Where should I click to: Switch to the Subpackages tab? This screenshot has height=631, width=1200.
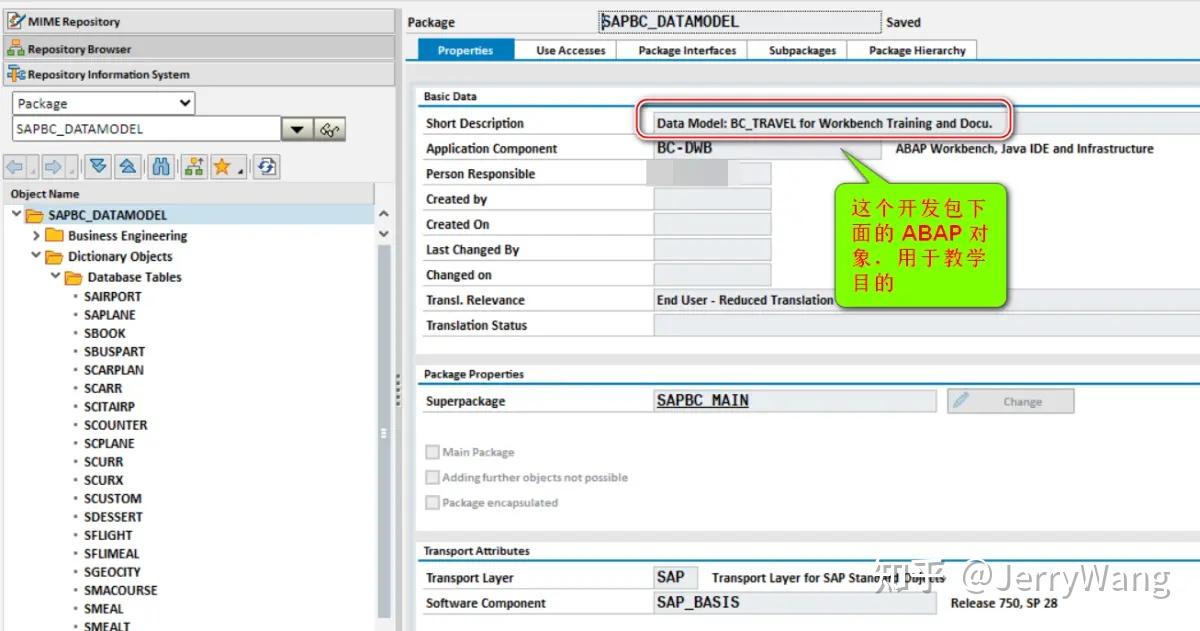click(797, 49)
